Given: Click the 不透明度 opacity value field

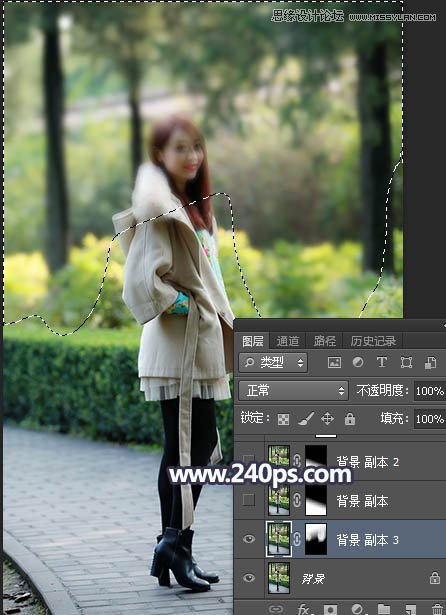Looking at the screenshot, I should point(430,391).
